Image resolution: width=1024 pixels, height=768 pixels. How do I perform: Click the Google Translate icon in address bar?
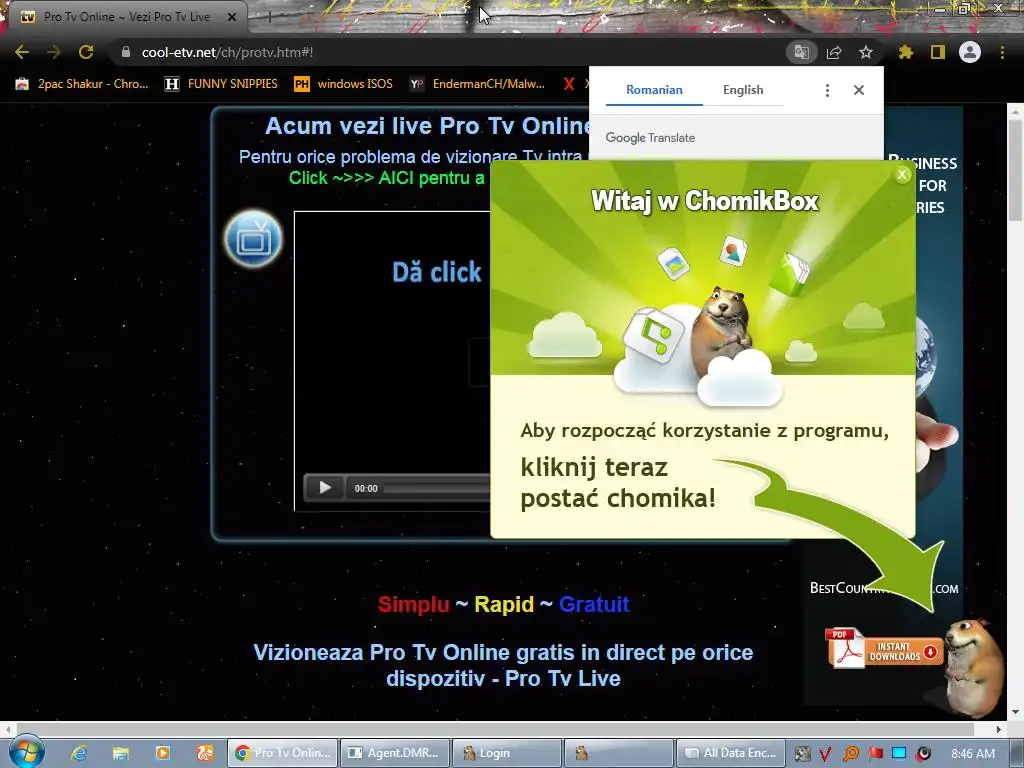[801, 52]
